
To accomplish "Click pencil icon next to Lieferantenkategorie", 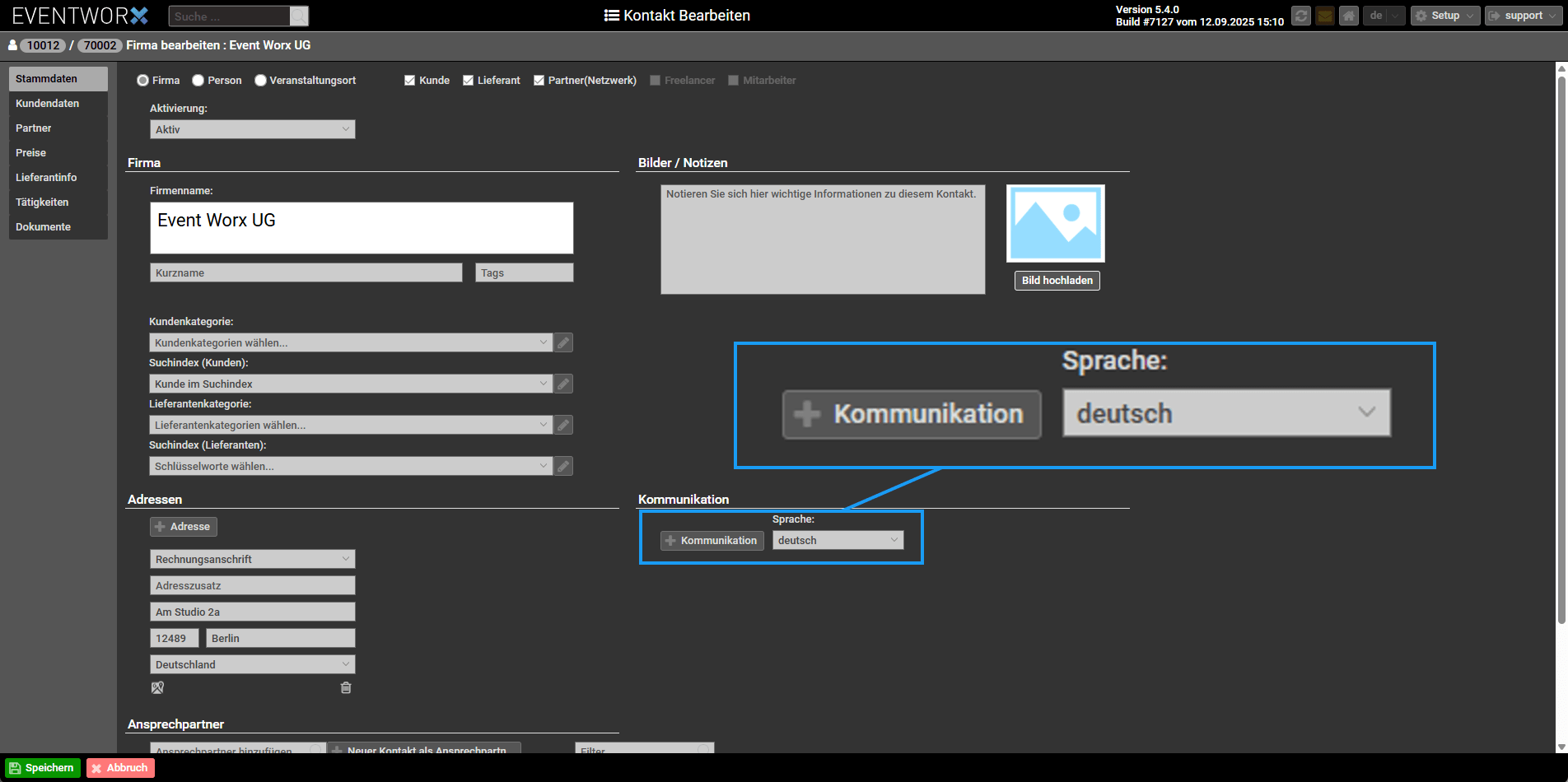I will [563, 425].
